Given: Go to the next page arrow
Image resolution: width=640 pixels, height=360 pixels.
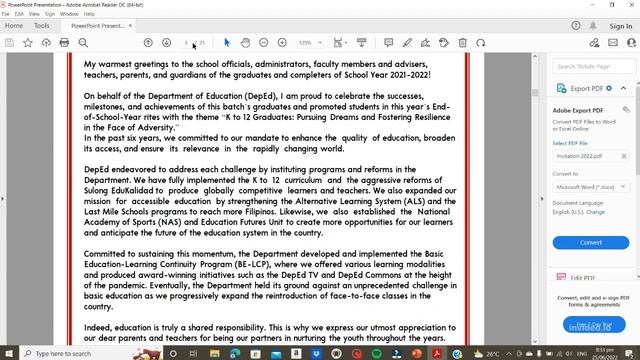Looking at the screenshot, I should click(x=167, y=42).
